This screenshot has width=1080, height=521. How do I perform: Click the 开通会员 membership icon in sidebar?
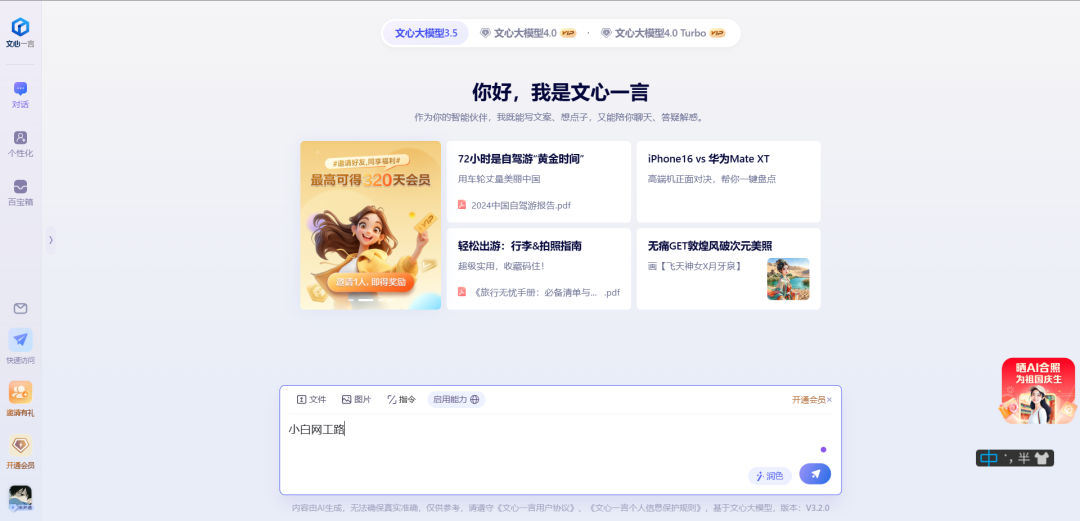coord(20,445)
